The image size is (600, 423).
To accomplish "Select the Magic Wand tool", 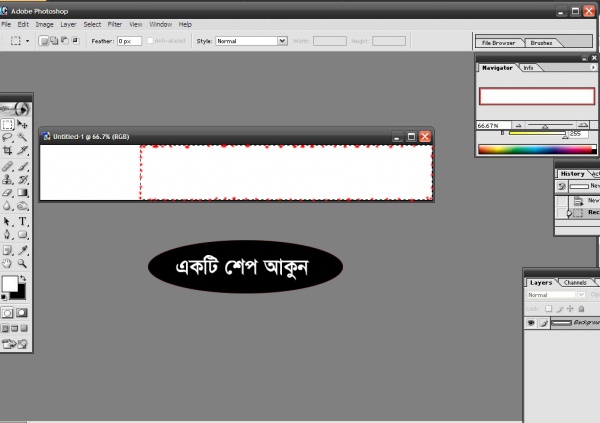I will click(x=22, y=137).
